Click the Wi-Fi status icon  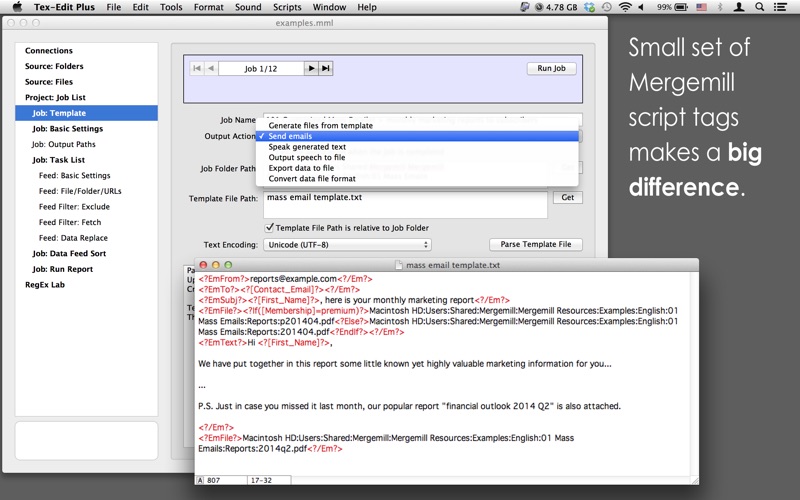pos(624,7)
